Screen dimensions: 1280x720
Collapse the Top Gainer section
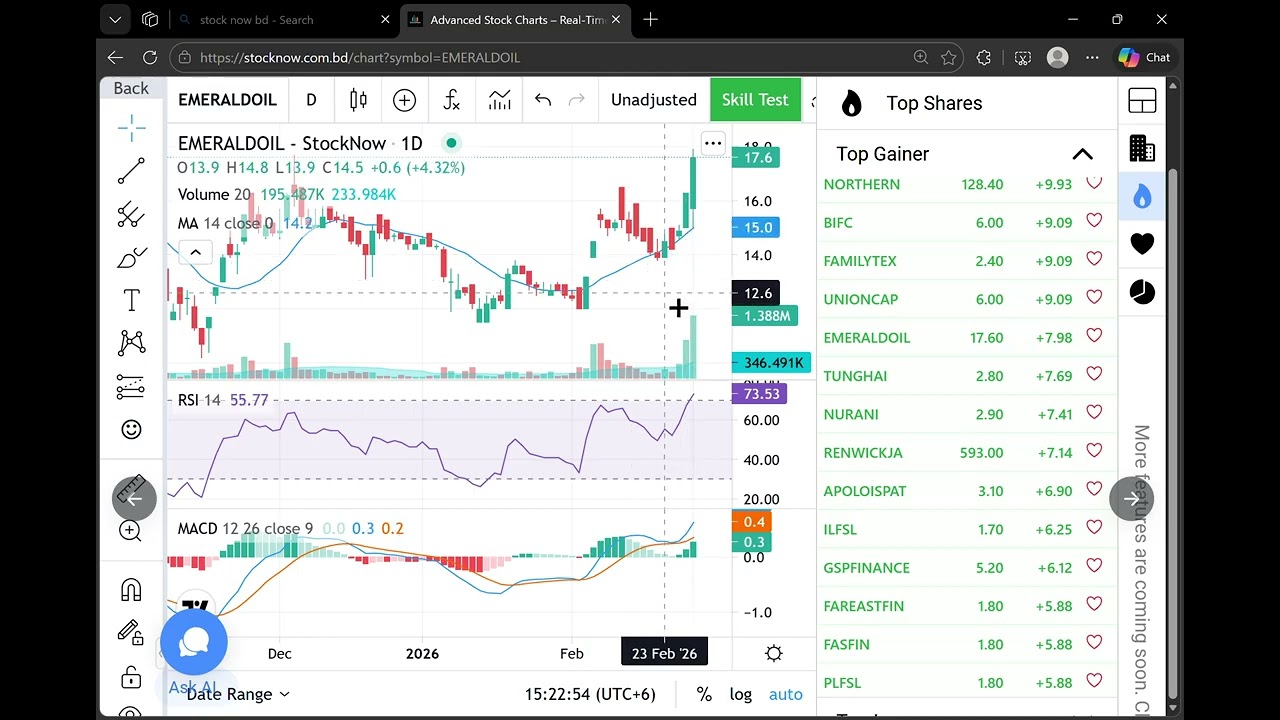coord(1082,154)
